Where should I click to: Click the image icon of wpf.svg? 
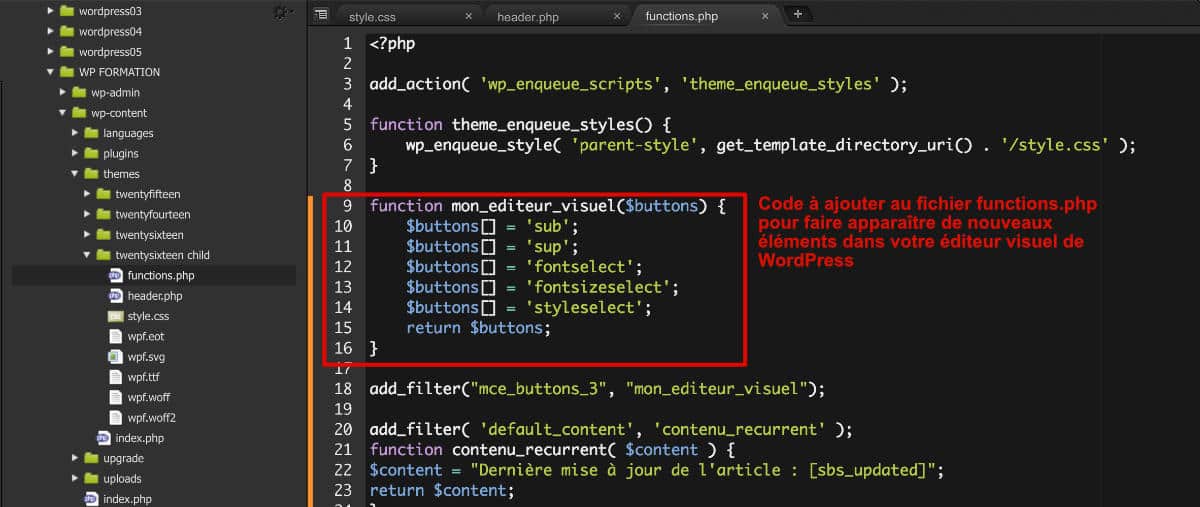coord(115,357)
